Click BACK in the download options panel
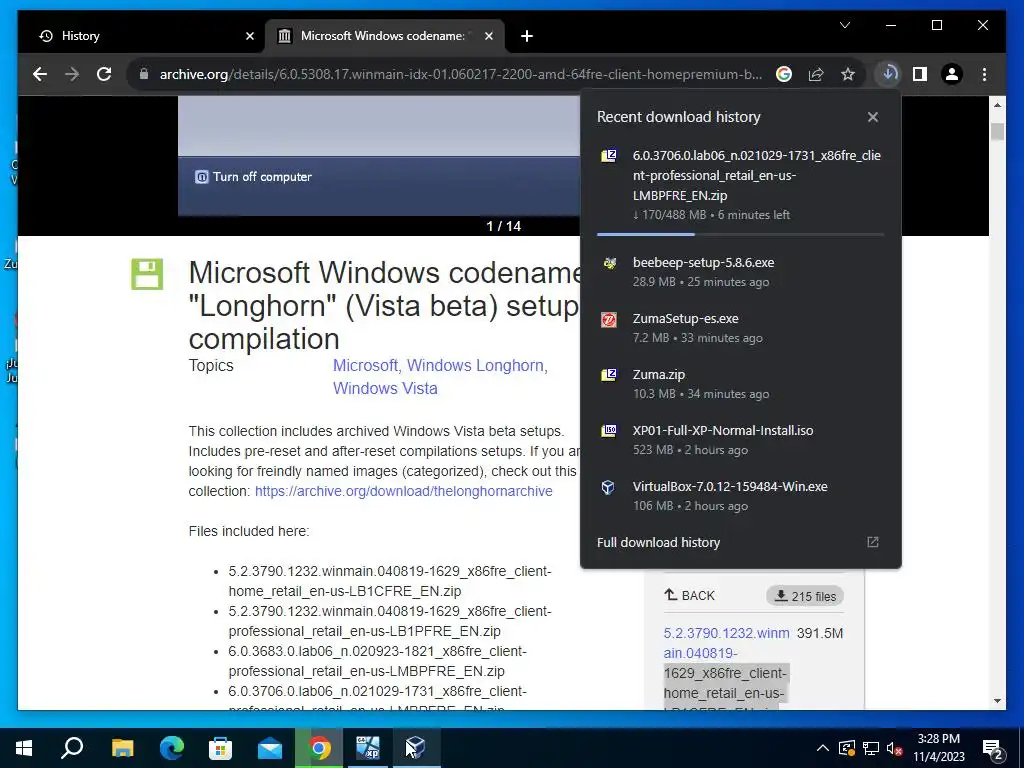Screen dimensions: 1024x768 tap(690, 596)
